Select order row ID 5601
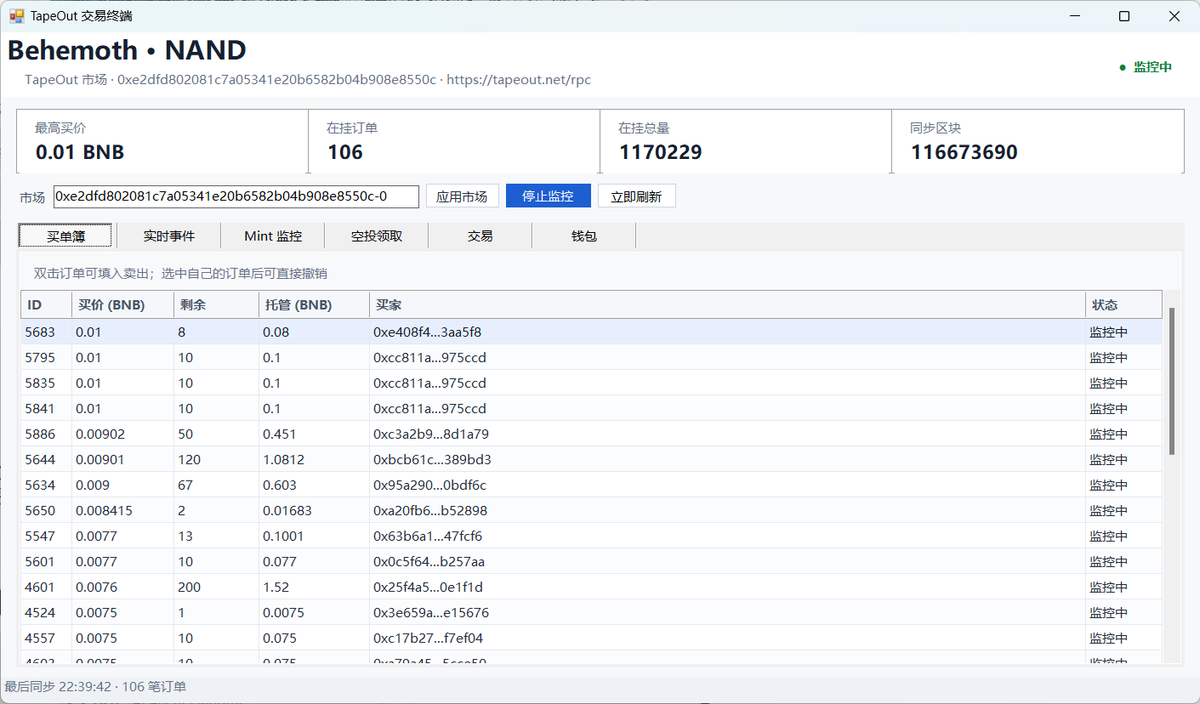This screenshot has width=1200, height=704. 592,561
